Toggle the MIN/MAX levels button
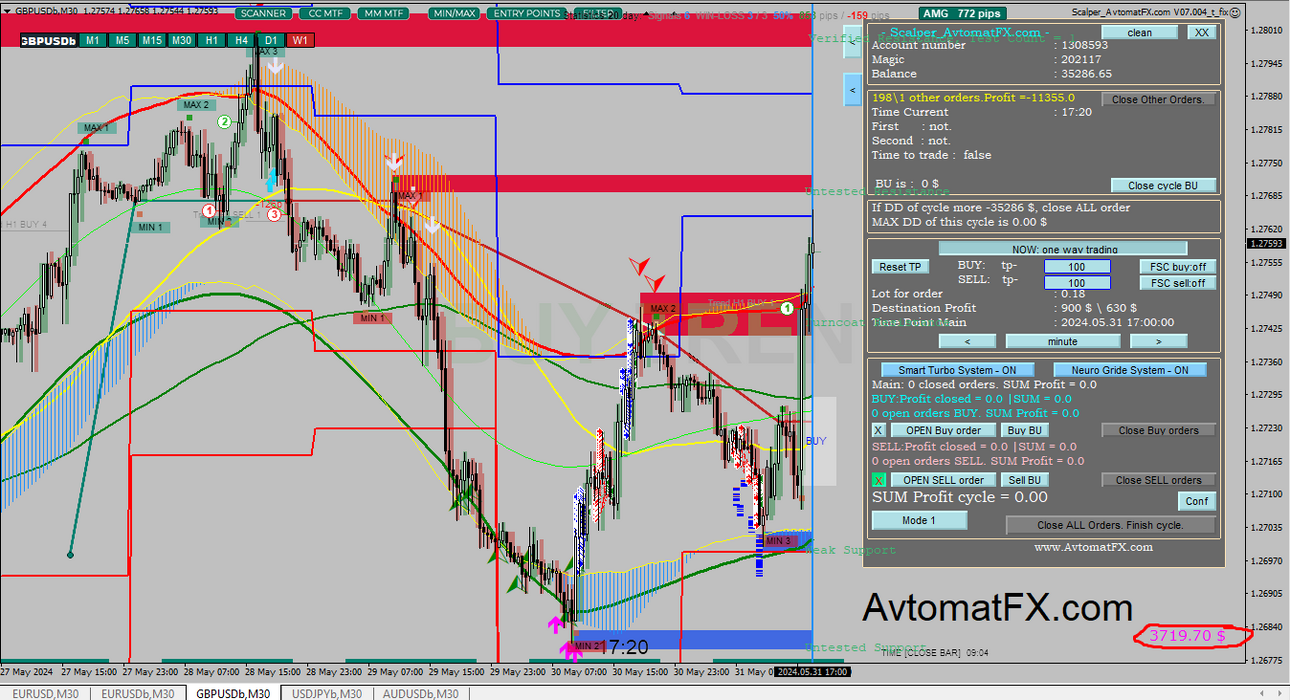The width and height of the screenshot is (1290, 700). pos(453,14)
